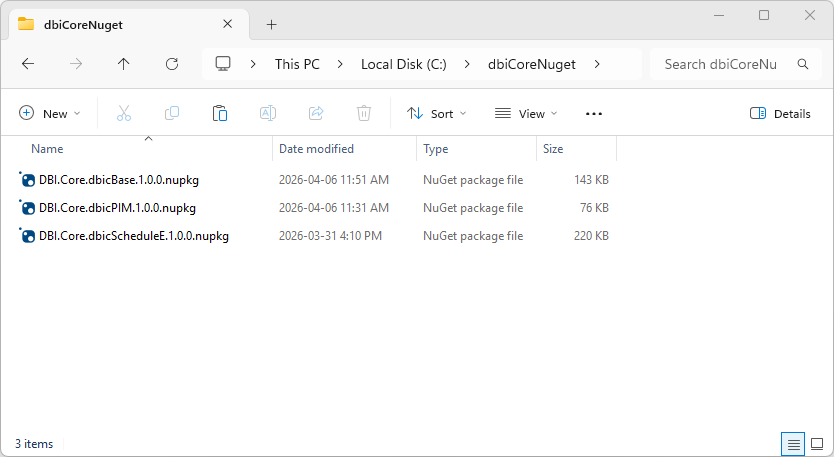Expand chevron after Local Disk (C:)
Viewport: 834px width, 457px height.
(467, 64)
